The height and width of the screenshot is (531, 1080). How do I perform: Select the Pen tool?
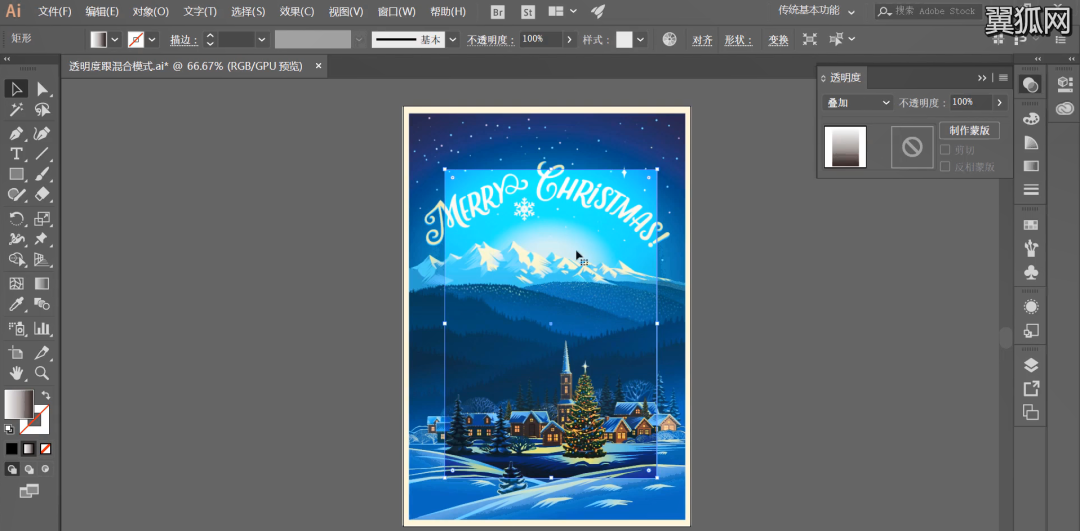(17, 133)
